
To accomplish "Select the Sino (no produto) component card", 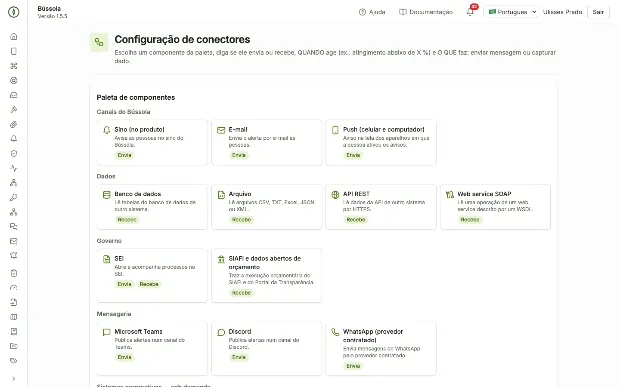I will pos(152,142).
